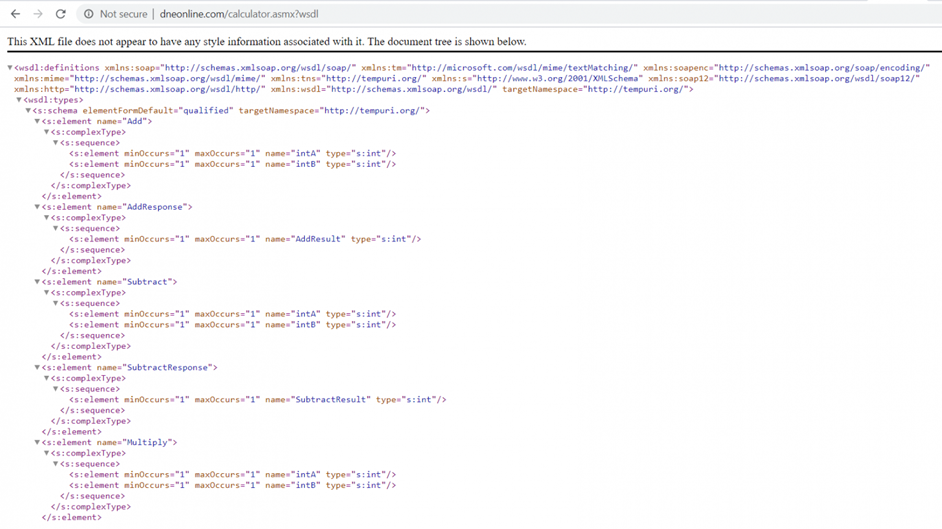
Task: Click the targetNamespace="http://tempuri.org/" on schema line
Action: [x=332, y=110]
